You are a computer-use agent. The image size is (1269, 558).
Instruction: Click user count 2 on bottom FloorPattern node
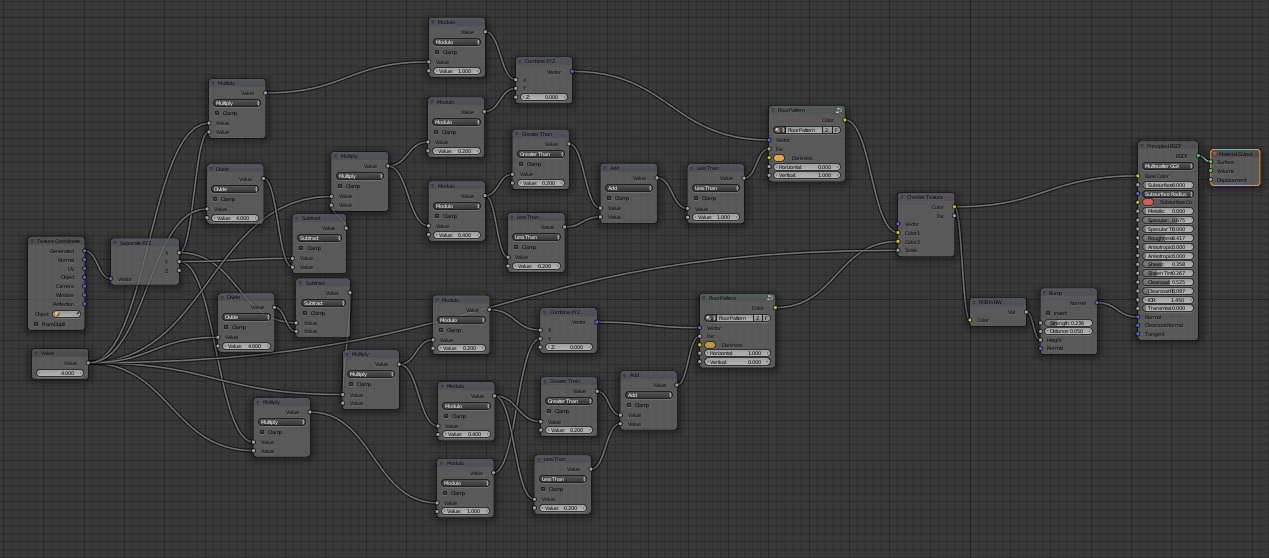pos(758,318)
